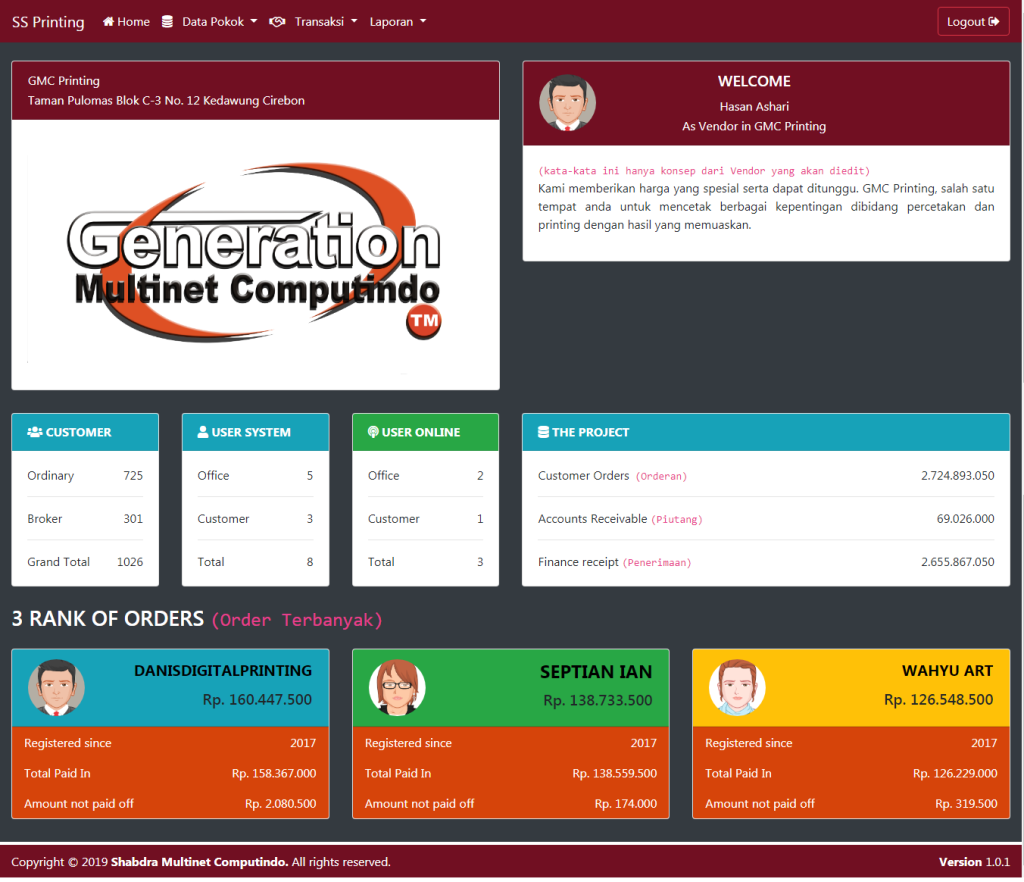Click the database icon beside Data Pokok
The image size is (1024, 882).
[x=167, y=22]
